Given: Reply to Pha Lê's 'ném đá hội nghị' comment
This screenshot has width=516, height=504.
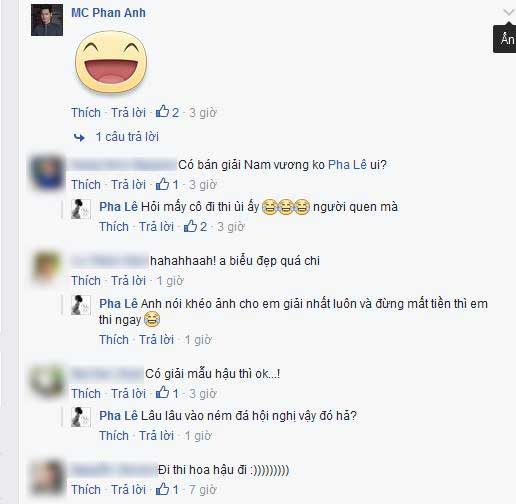Looking at the screenshot, I should click(156, 435).
